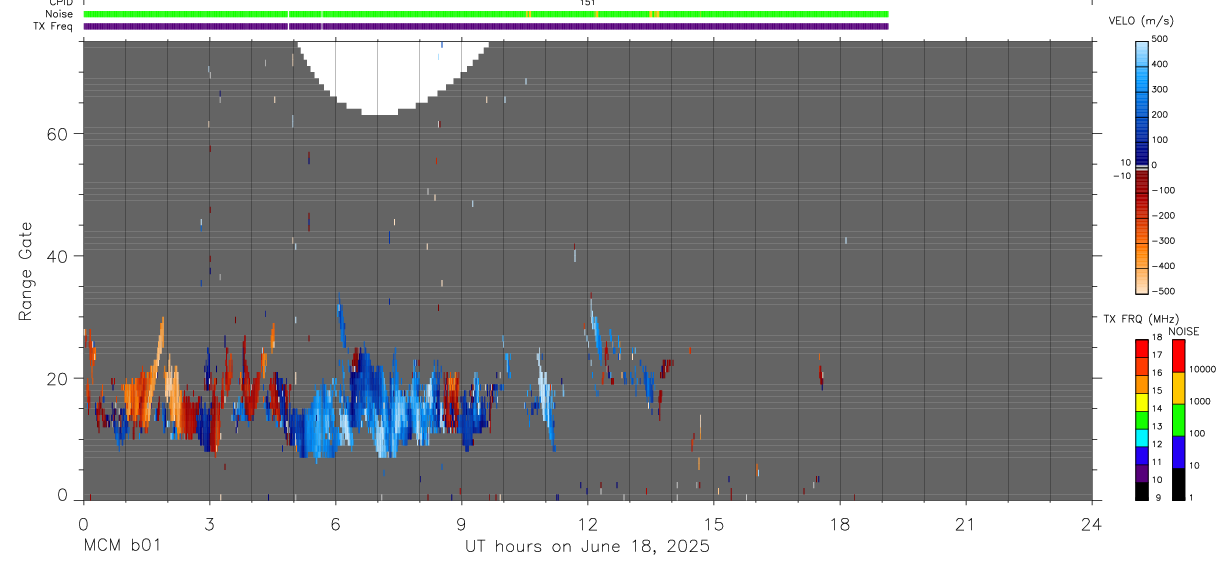Click the '1' NOISE legend label

(x=1192, y=497)
